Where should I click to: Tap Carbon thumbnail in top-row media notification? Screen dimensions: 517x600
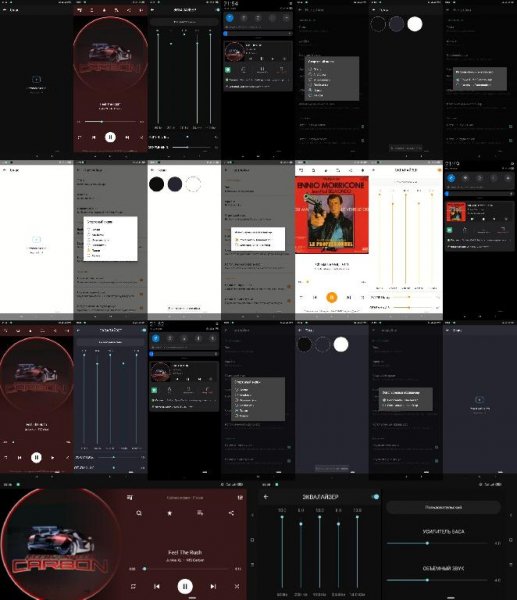234,52
